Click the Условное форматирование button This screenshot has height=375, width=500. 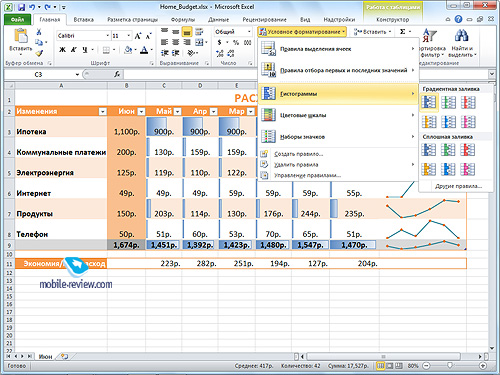tap(302, 32)
